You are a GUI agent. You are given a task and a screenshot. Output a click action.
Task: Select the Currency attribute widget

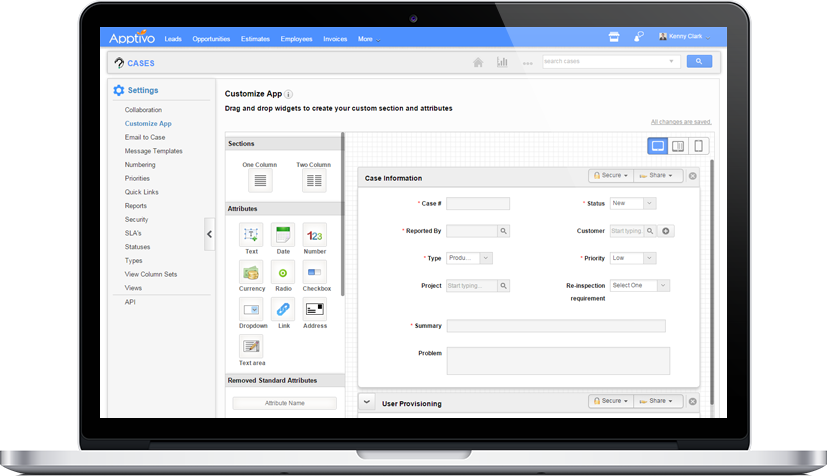251,272
